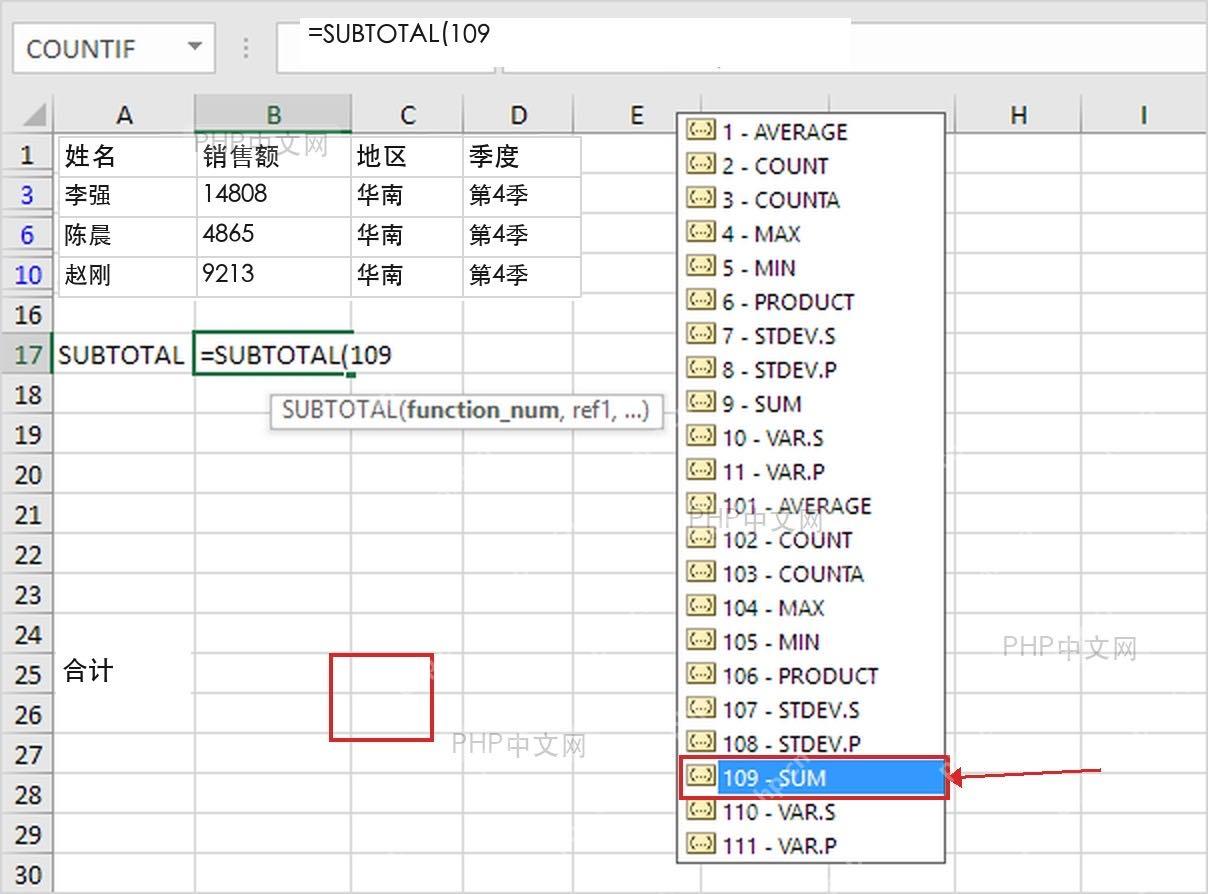Viewport: 1208px width, 894px height.
Task: Select the 102 - COUNT option
Action: (x=811, y=540)
